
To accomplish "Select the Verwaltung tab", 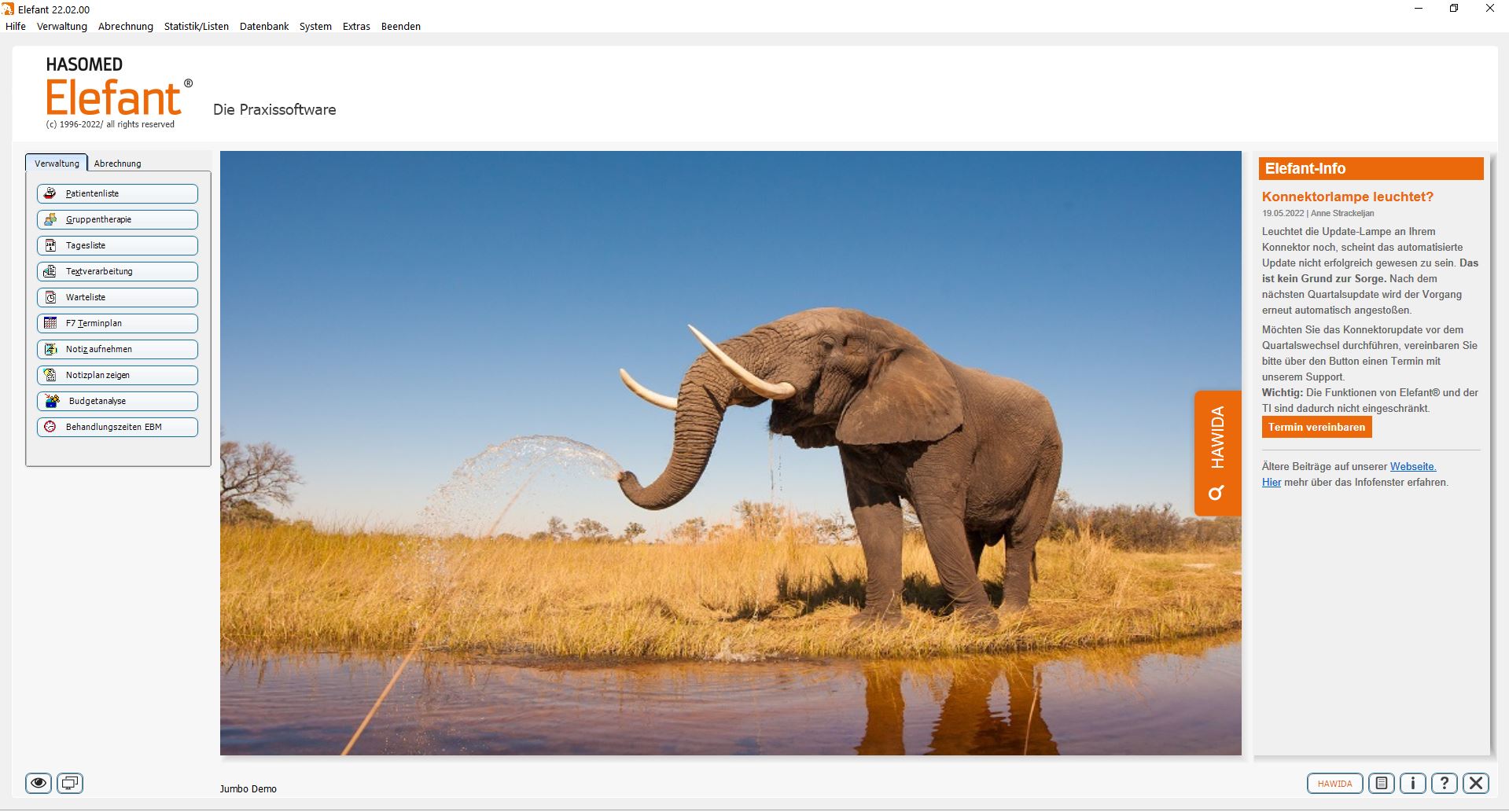I will pos(57,164).
